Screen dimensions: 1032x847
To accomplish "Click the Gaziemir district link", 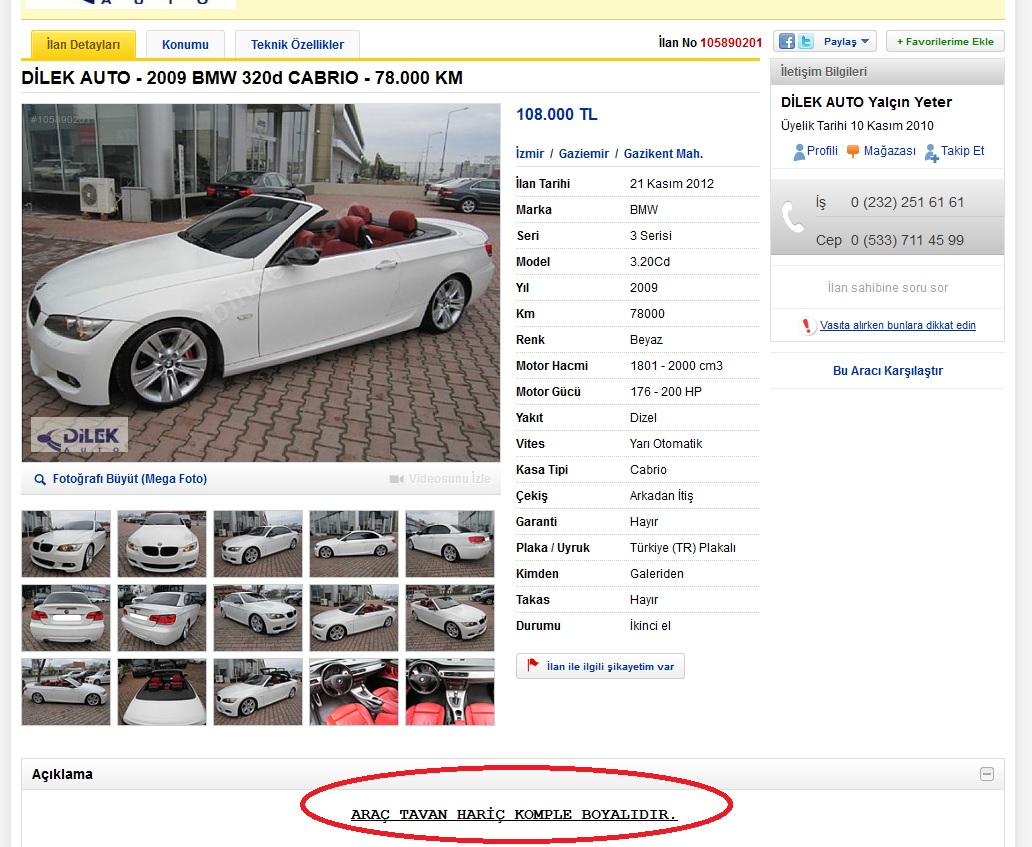I will [x=584, y=153].
